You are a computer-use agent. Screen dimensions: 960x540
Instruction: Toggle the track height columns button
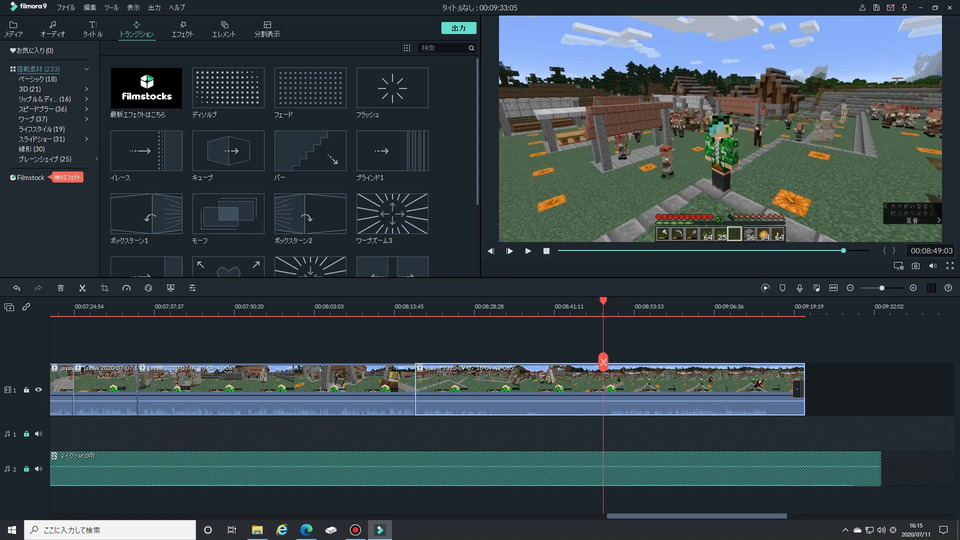point(931,288)
